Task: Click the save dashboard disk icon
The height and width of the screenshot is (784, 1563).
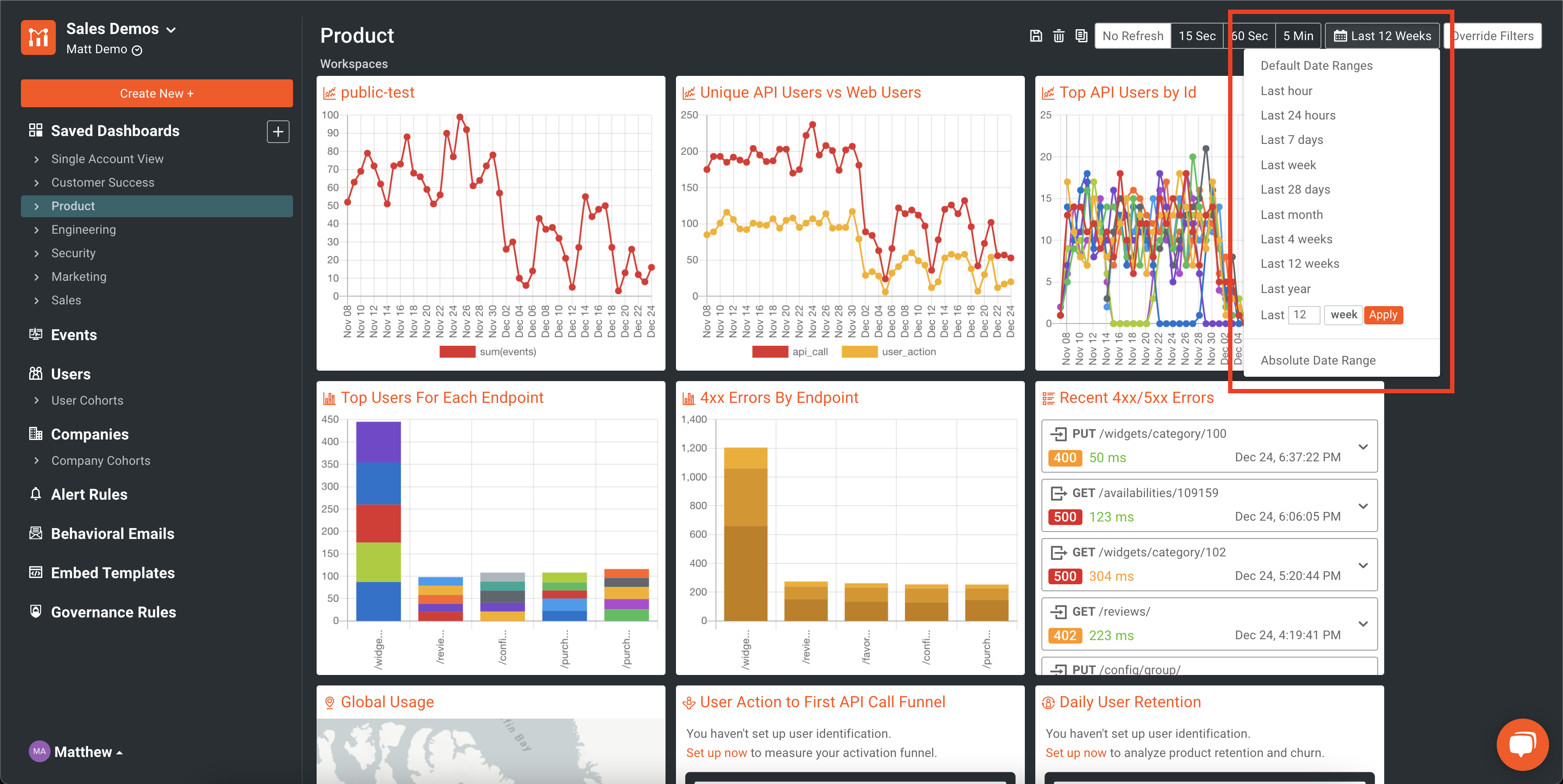Action: pyautogui.click(x=1036, y=35)
